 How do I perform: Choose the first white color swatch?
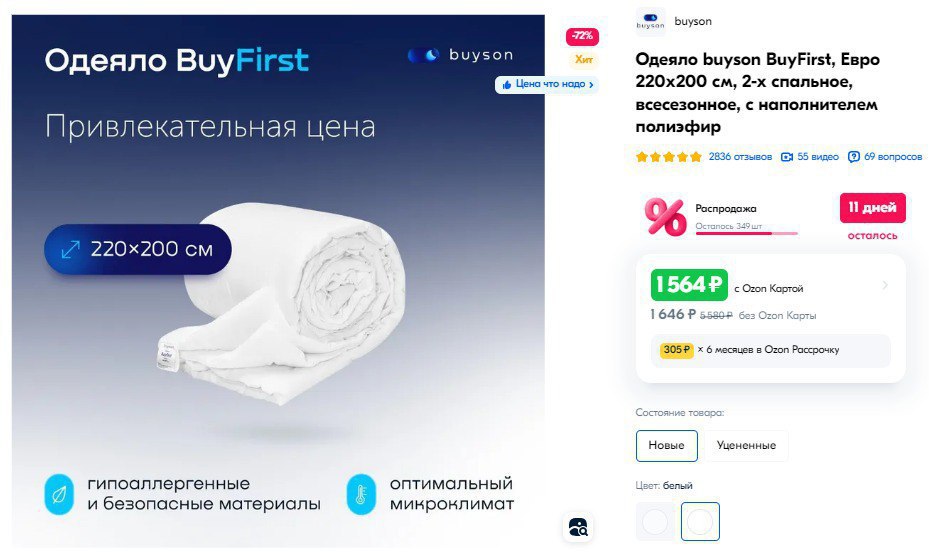655,522
